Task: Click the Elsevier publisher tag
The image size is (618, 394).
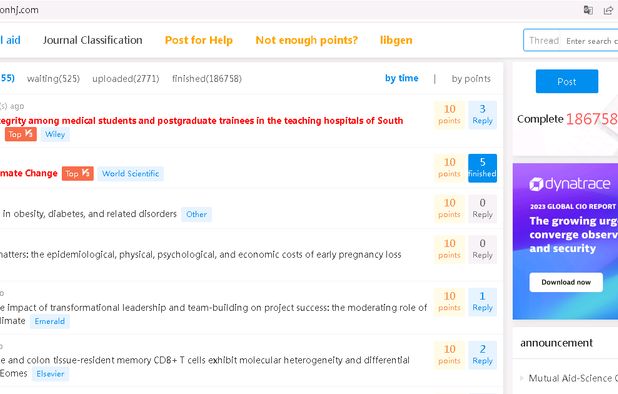Action: pos(50,374)
